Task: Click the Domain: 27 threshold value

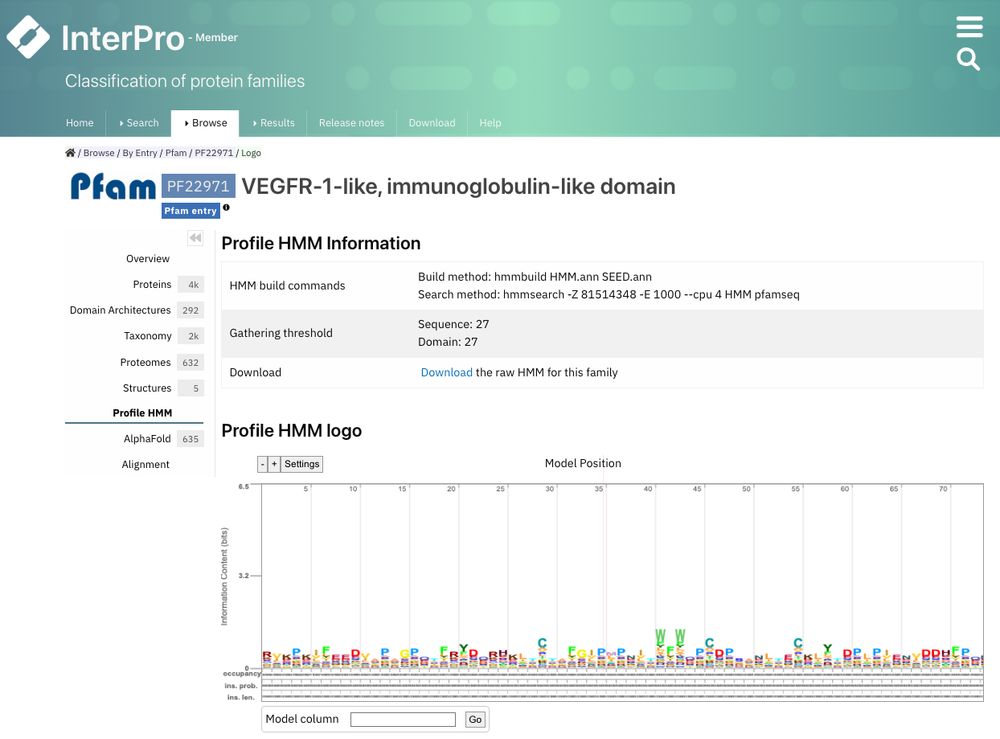Action: [448, 342]
